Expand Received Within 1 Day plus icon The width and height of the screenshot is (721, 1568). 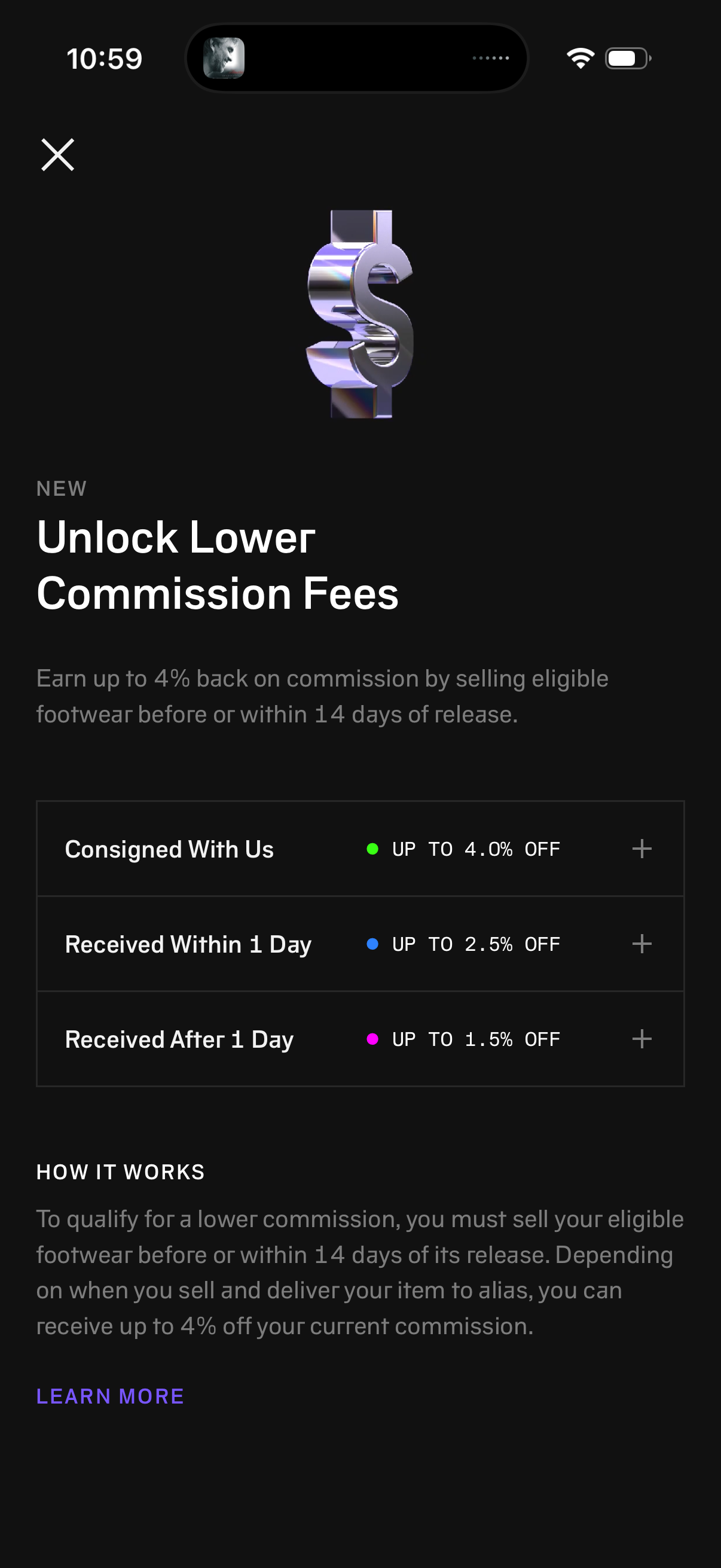[641, 944]
